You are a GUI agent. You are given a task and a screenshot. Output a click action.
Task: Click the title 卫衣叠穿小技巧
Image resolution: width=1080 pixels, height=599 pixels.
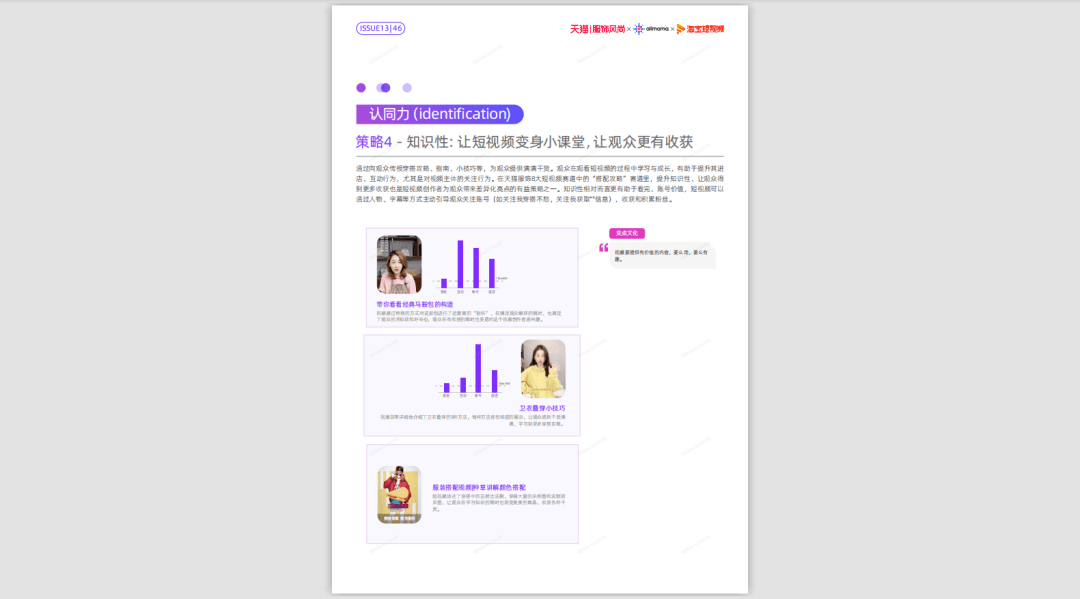click(542, 408)
